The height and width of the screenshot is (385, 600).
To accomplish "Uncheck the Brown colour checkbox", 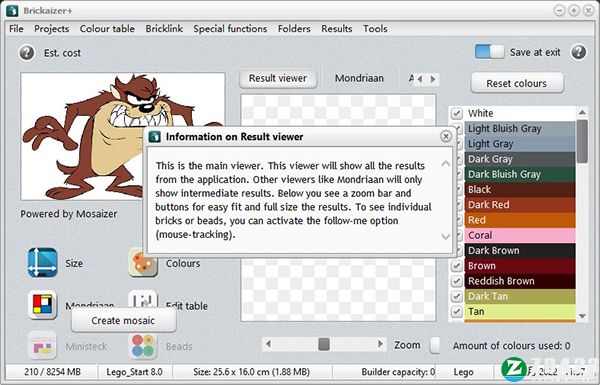I will (x=457, y=266).
